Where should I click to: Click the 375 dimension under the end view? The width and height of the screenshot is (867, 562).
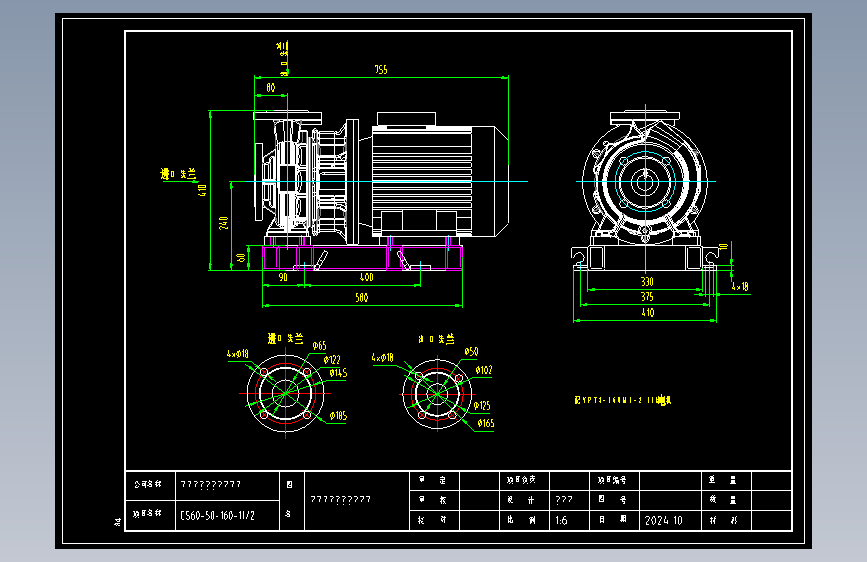point(647,296)
